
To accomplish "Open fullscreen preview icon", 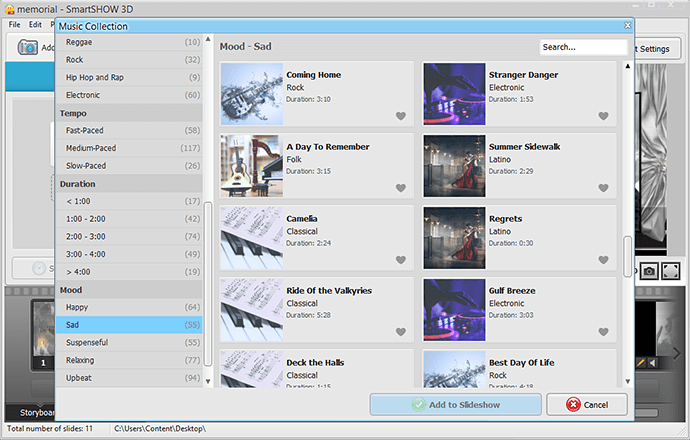I will (670, 271).
